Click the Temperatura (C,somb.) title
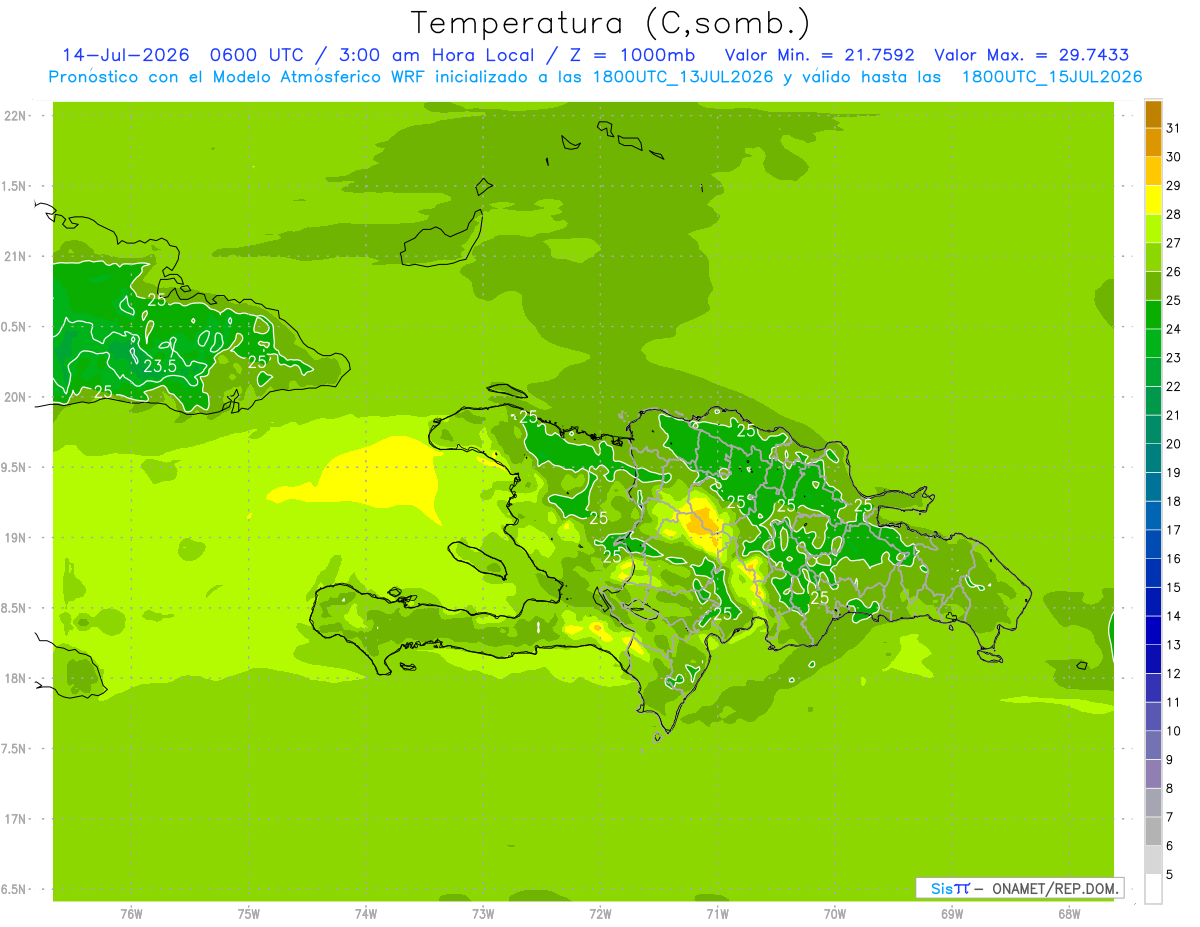This screenshot has height=927, width=1200. [x=611, y=22]
